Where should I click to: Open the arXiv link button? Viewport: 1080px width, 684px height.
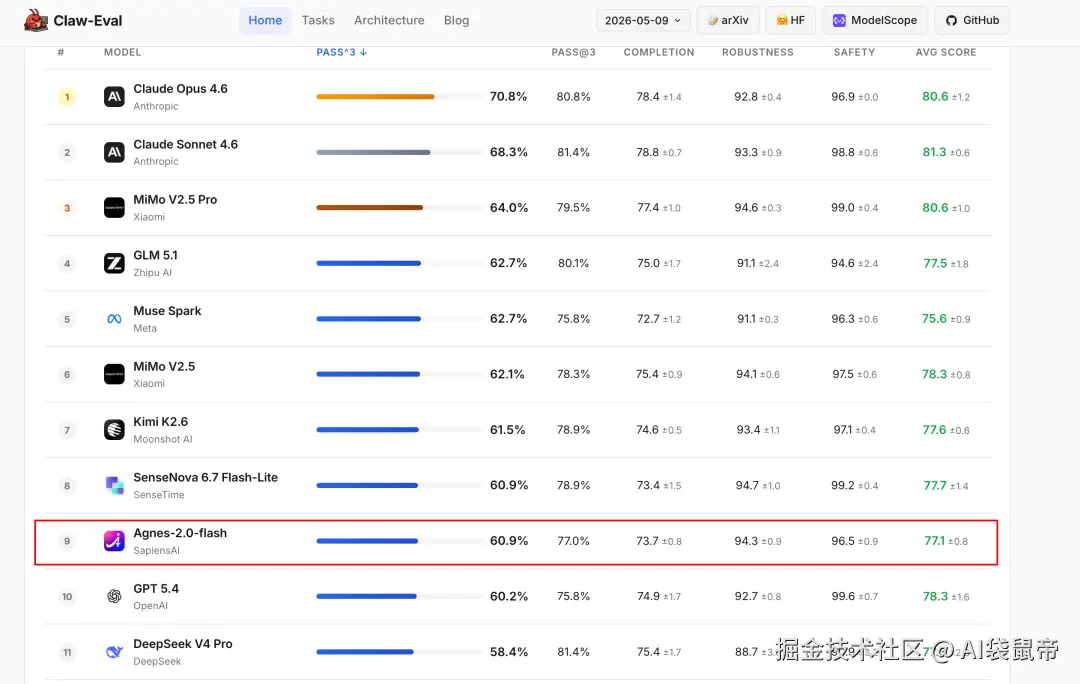pyautogui.click(x=728, y=21)
